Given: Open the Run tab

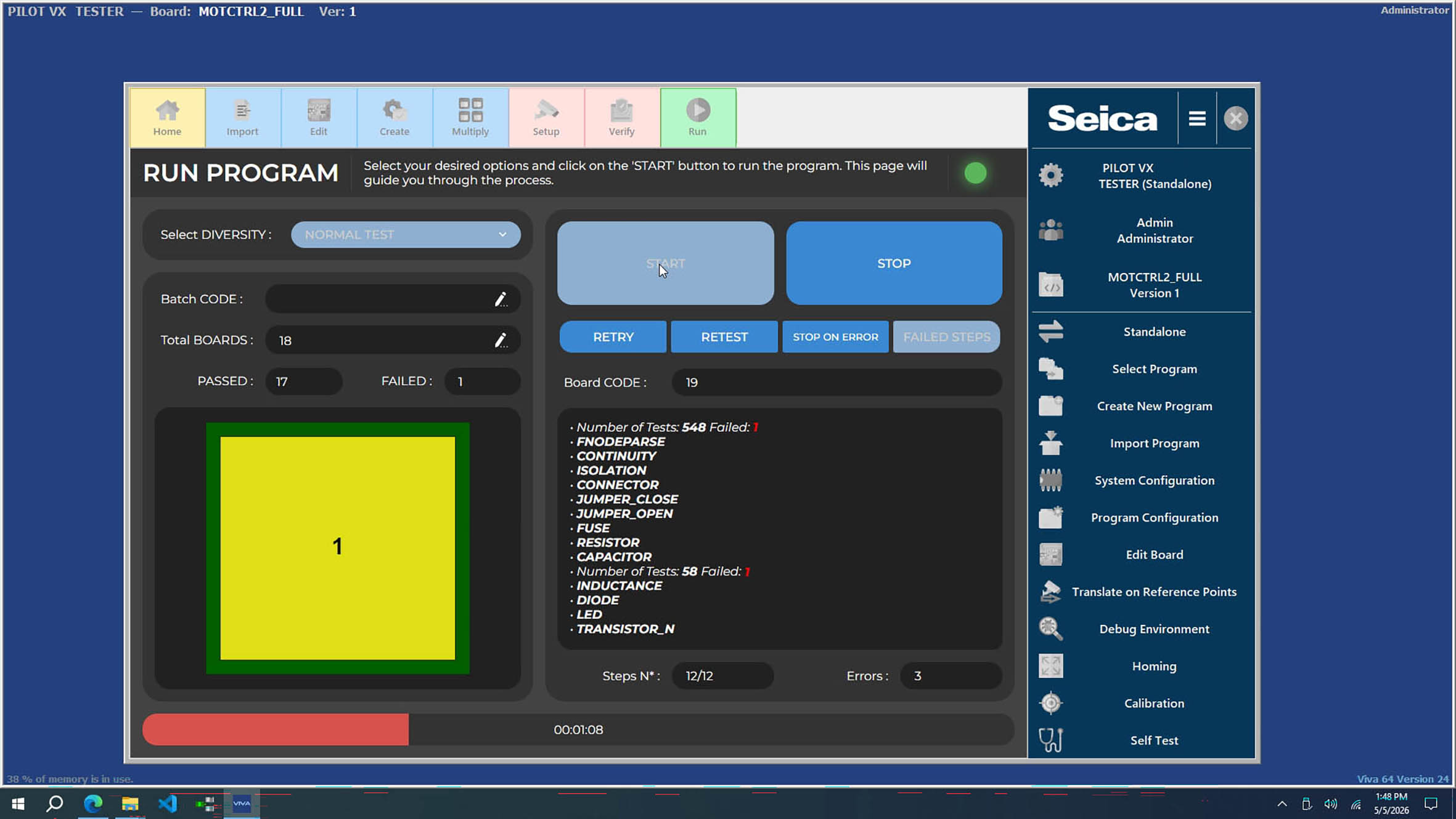Looking at the screenshot, I should (x=698, y=118).
